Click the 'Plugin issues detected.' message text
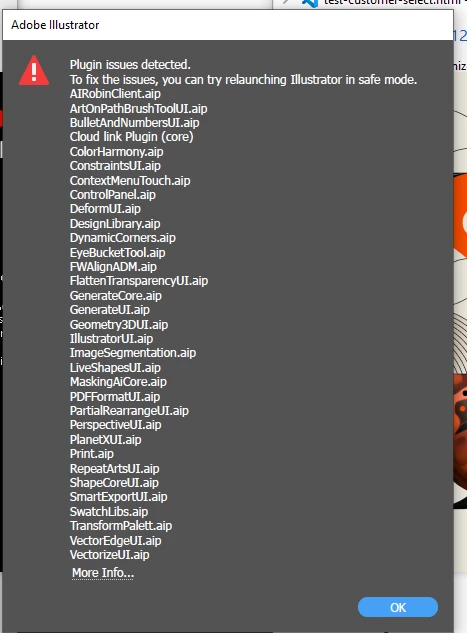 pos(130,65)
